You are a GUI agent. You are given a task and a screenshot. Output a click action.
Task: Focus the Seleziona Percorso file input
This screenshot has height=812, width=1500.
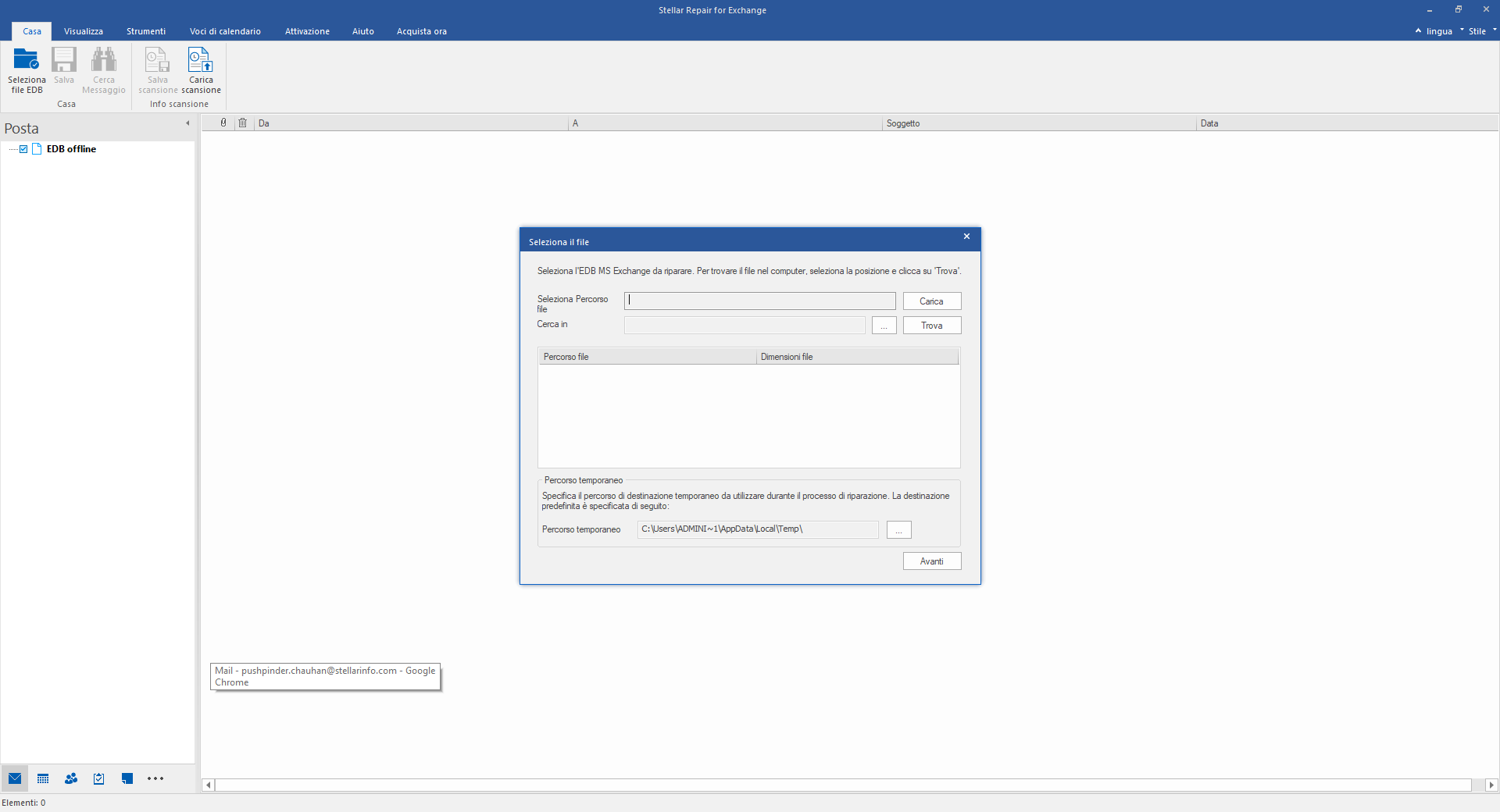coord(759,301)
